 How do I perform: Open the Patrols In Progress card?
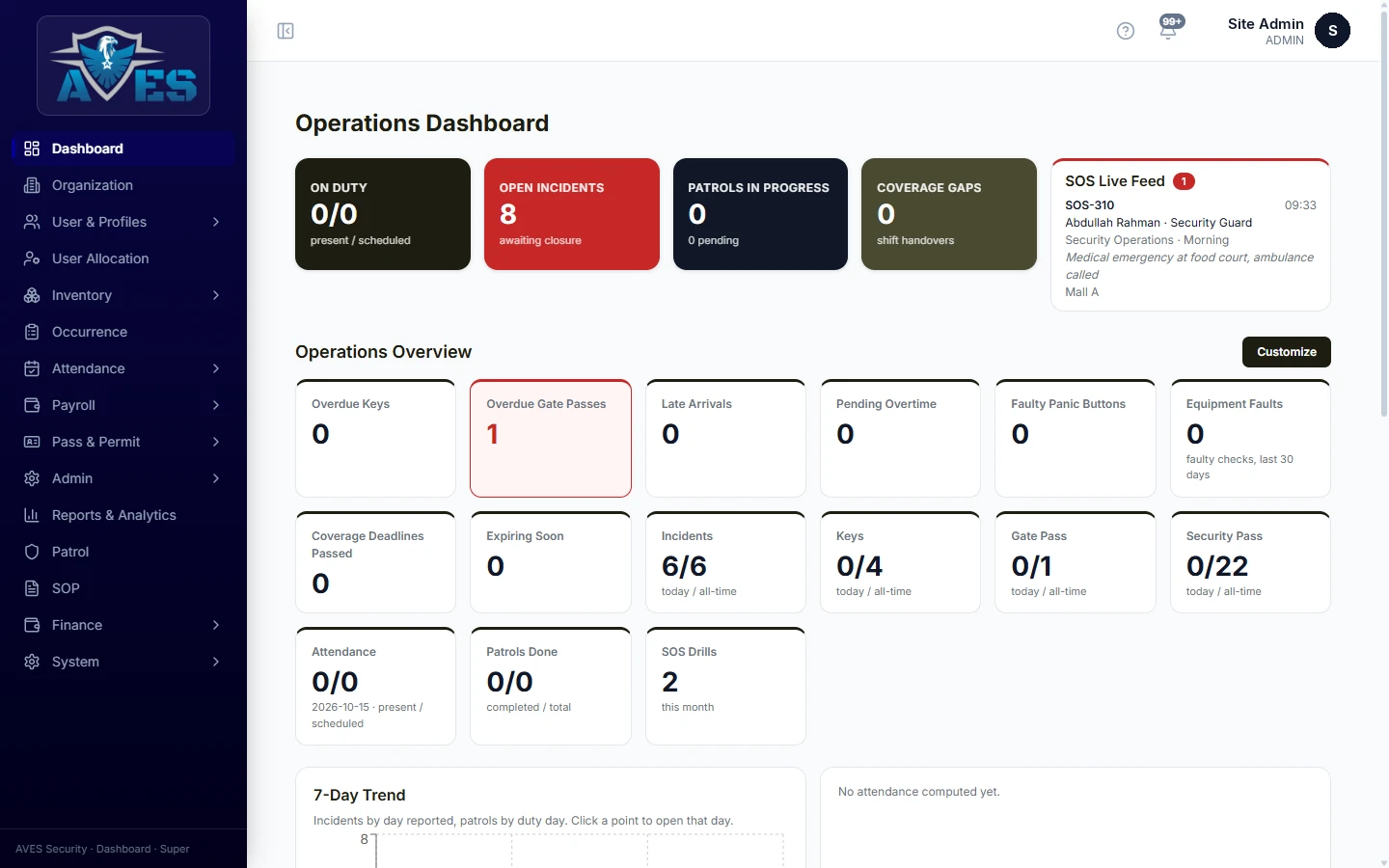click(x=760, y=214)
